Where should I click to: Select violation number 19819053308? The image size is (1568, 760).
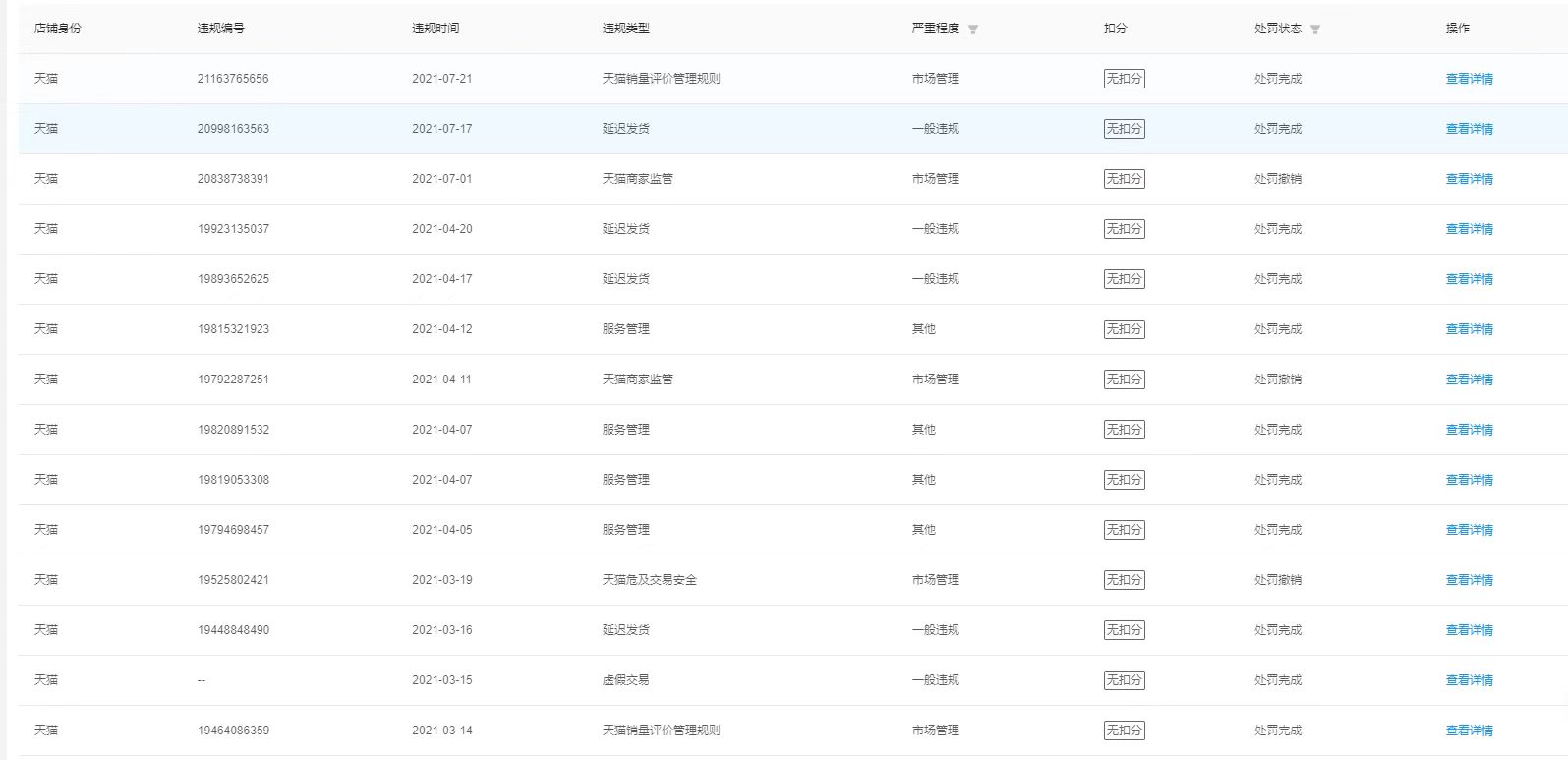point(233,480)
